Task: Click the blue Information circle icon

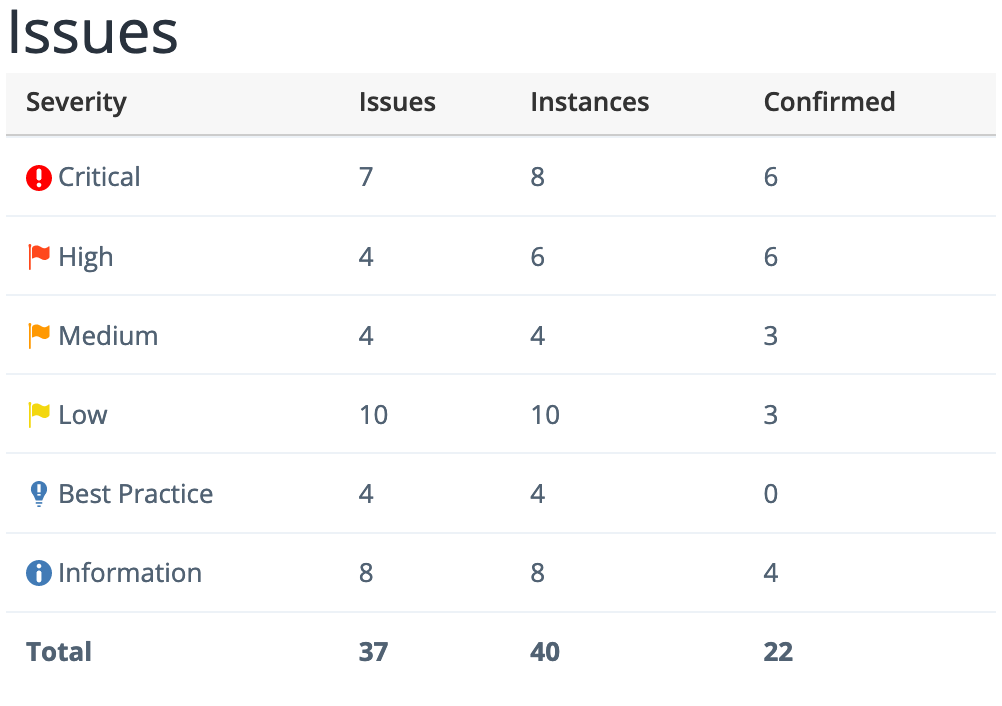Action: pos(38,573)
